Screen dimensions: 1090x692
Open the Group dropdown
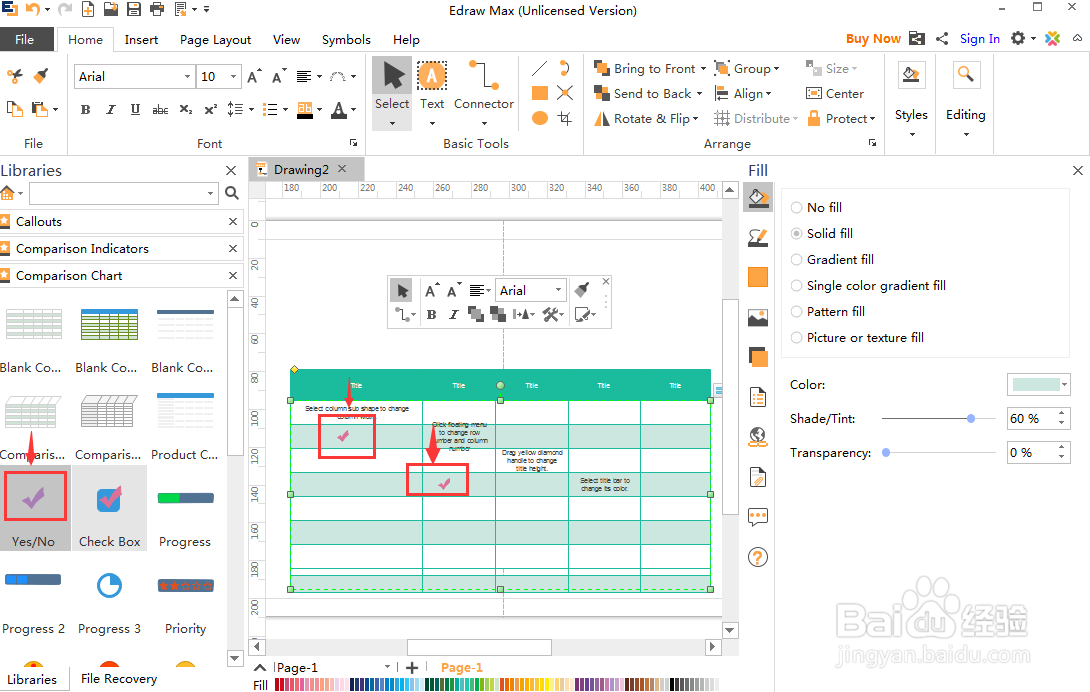[x=747, y=68]
